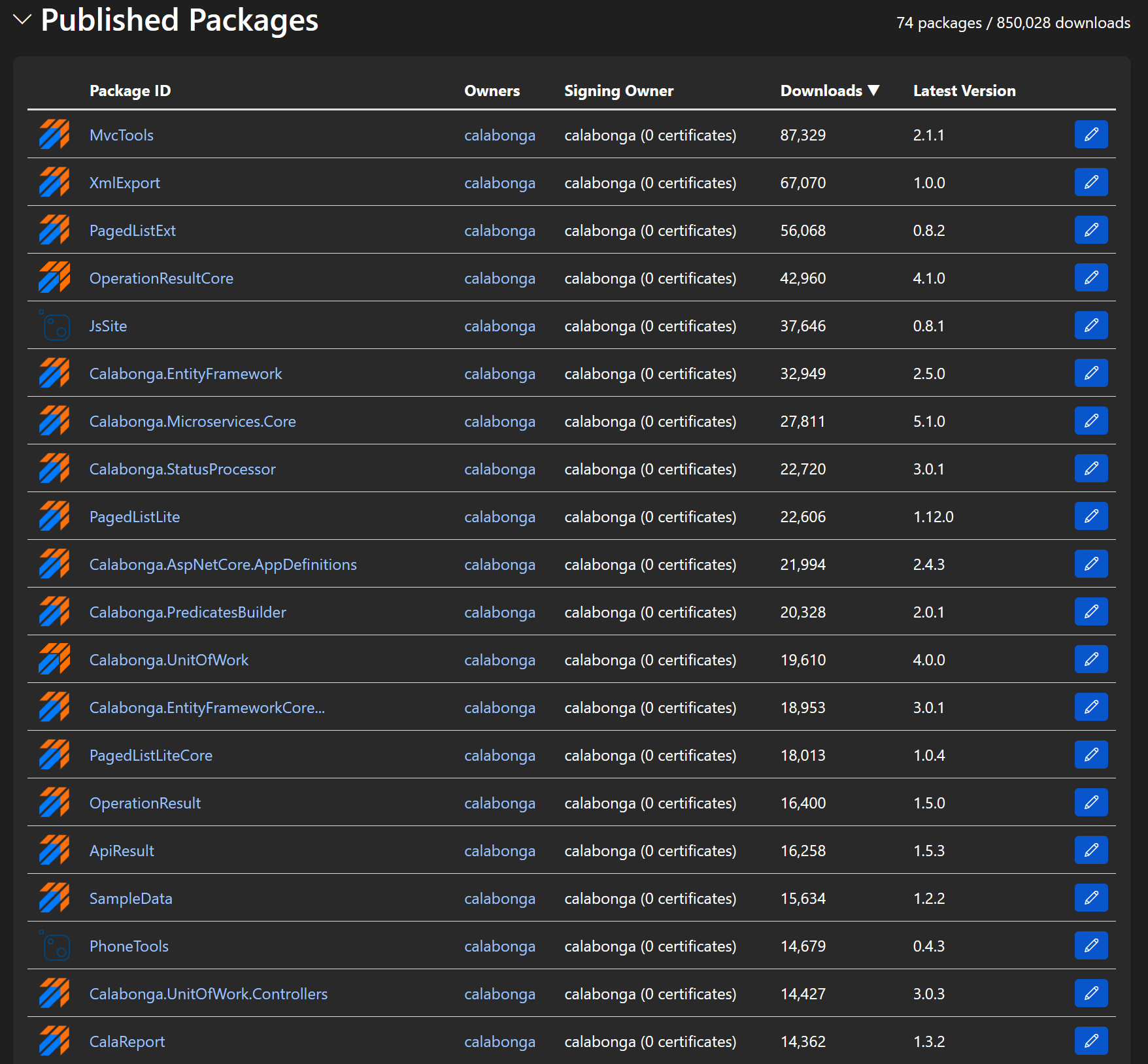Edit Calabonga.StatusProcessor via pencil icon
Image resolution: width=1148 pixels, height=1064 pixels.
(x=1091, y=469)
